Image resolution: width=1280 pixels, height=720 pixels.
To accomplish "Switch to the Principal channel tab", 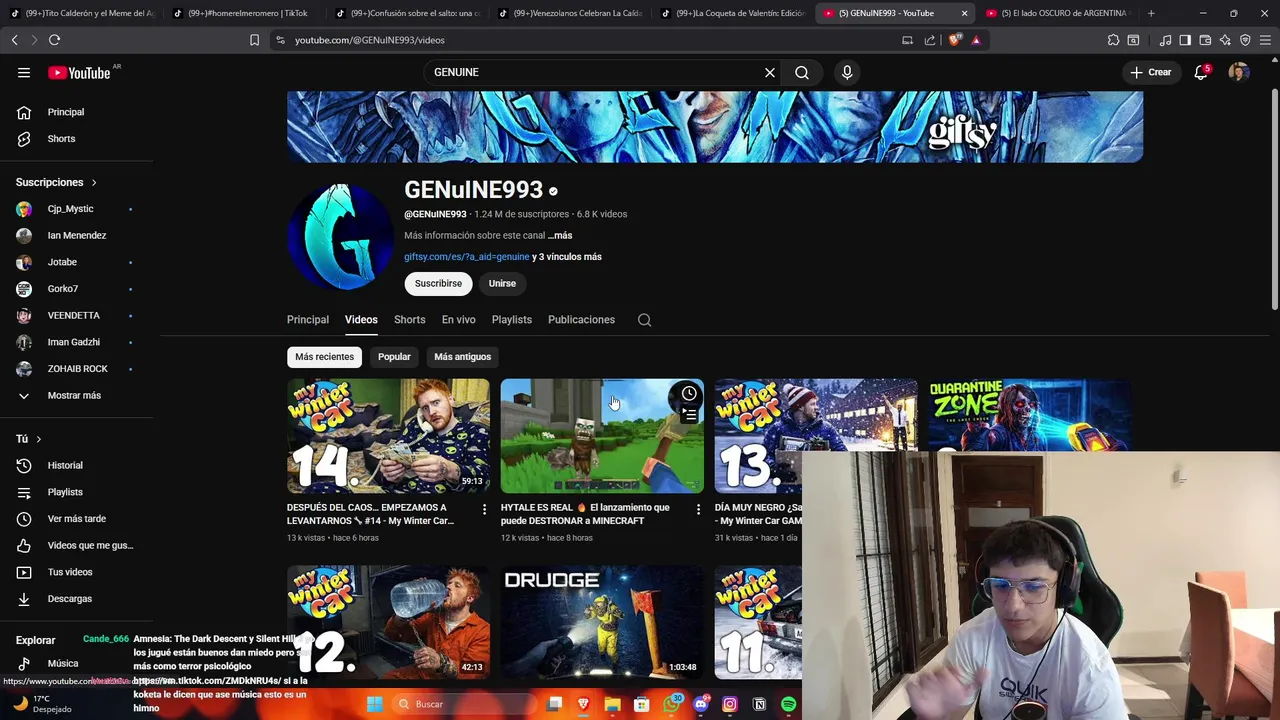I will tap(308, 320).
